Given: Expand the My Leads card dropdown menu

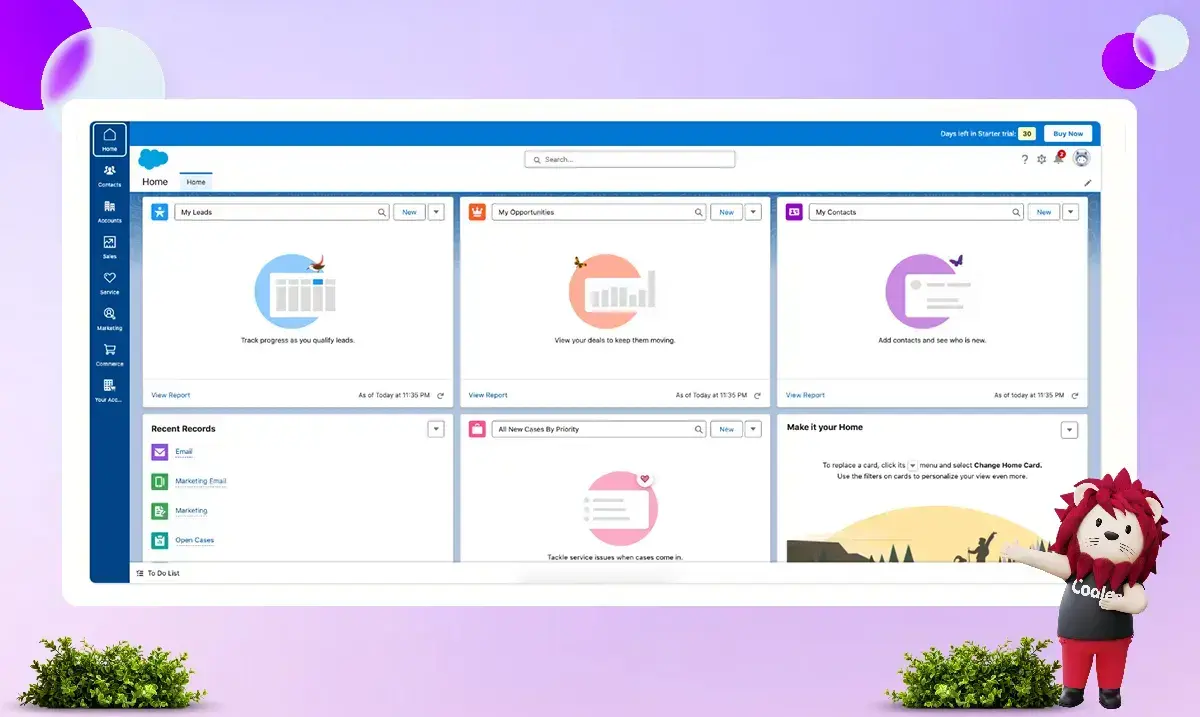Looking at the screenshot, I should pos(436,212).
